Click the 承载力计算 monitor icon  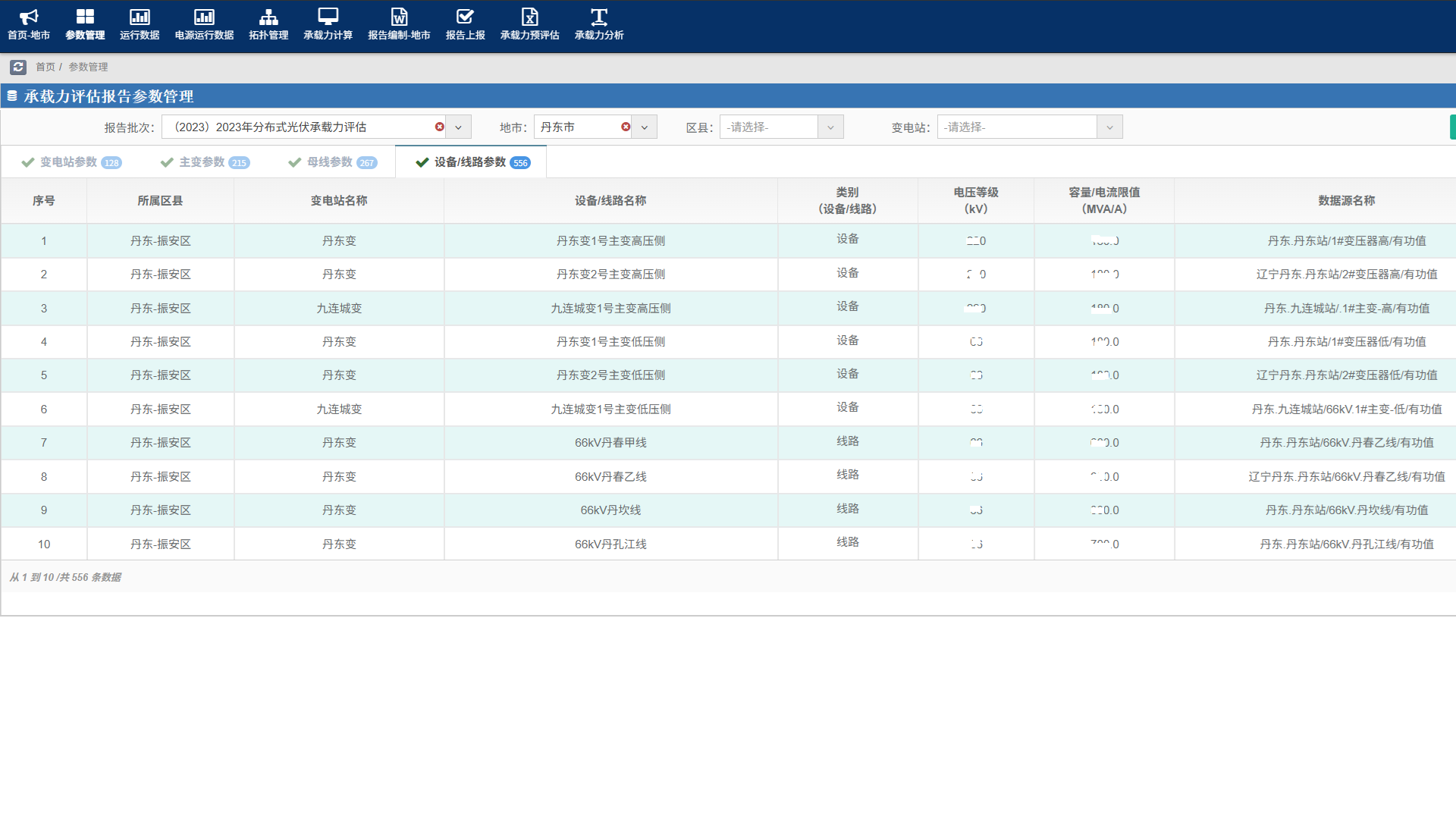(x=328, y=17)
